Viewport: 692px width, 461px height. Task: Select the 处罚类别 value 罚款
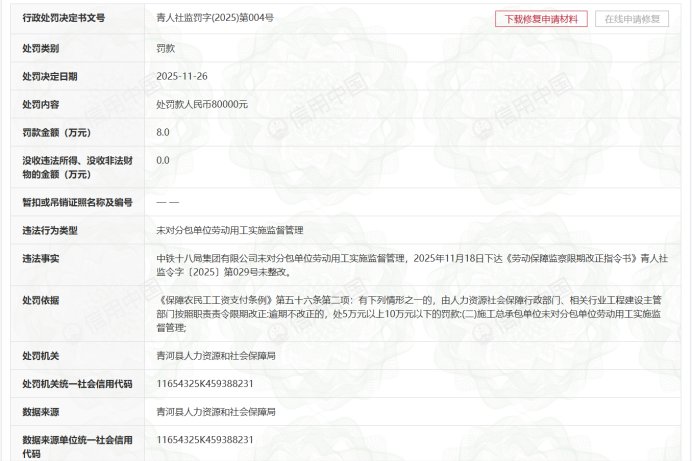click(168, 48)
